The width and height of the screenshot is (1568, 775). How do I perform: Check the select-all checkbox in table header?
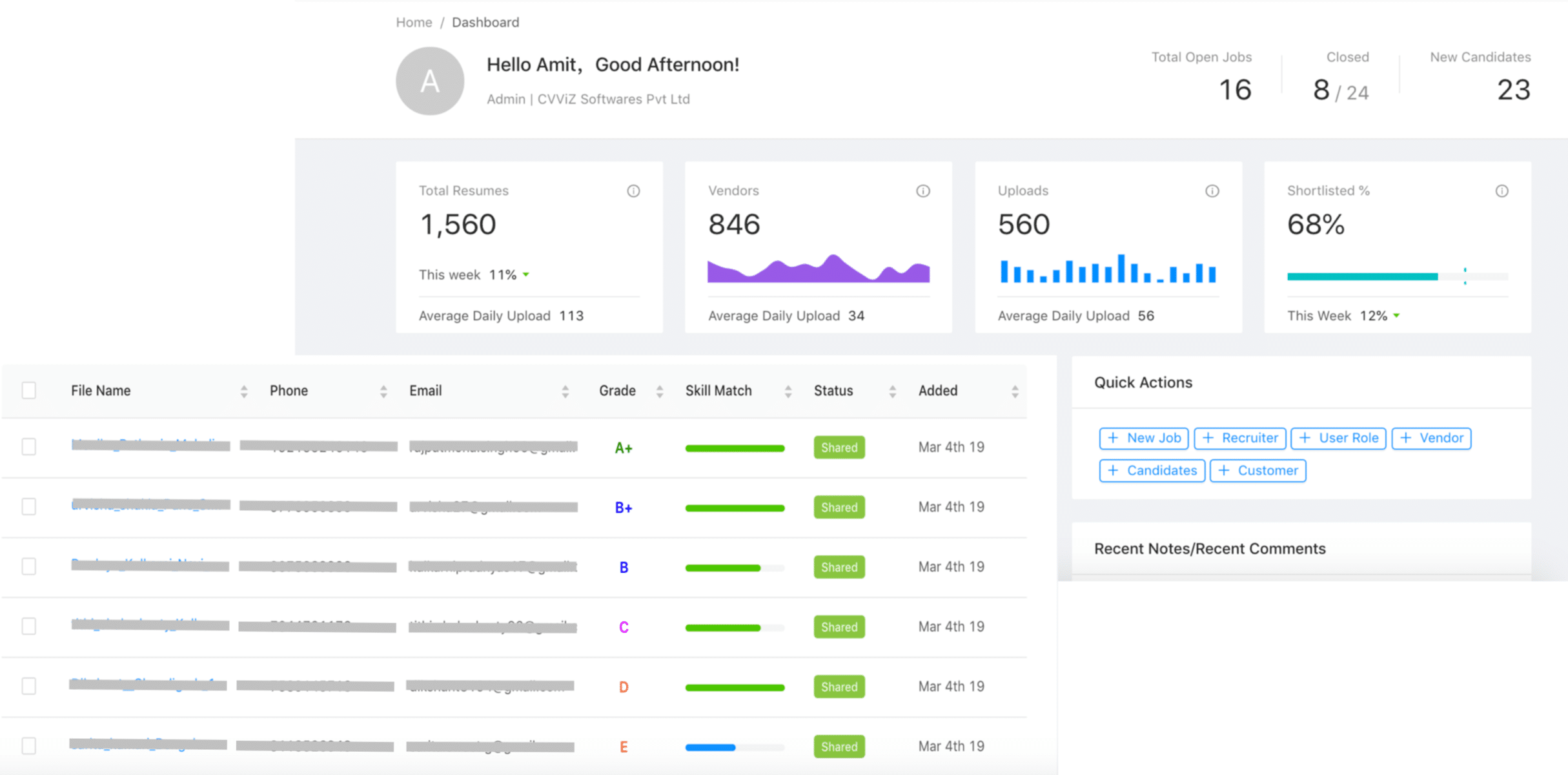tap(28, 390)
